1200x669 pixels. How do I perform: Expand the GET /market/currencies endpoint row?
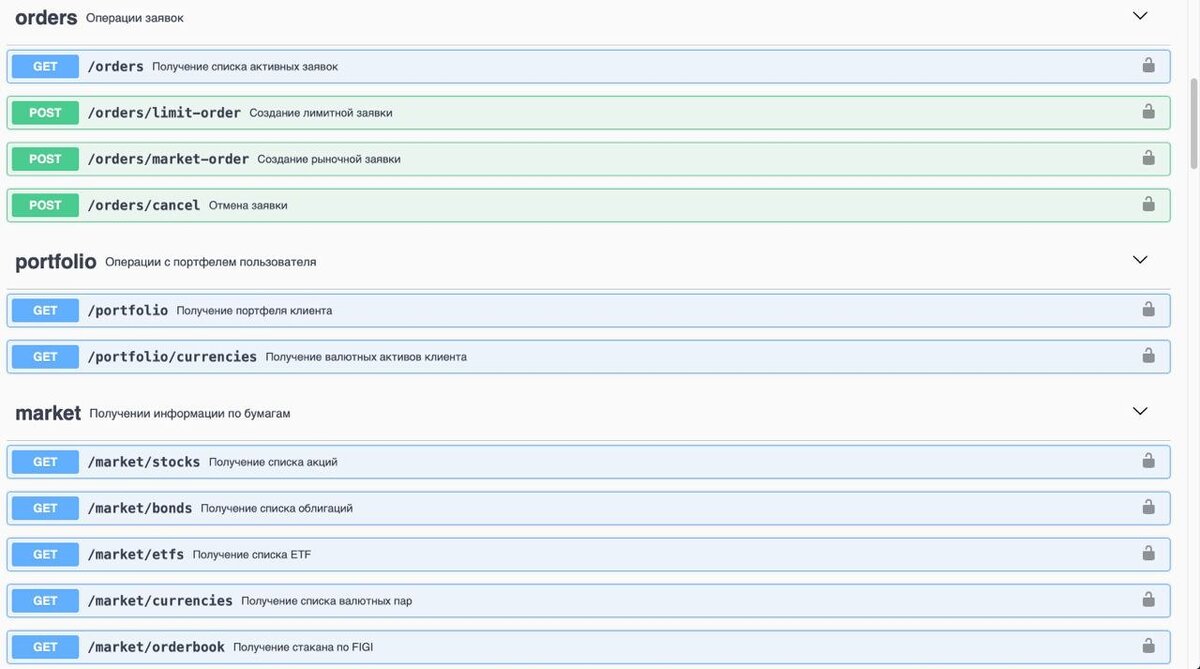pos(600,600)
